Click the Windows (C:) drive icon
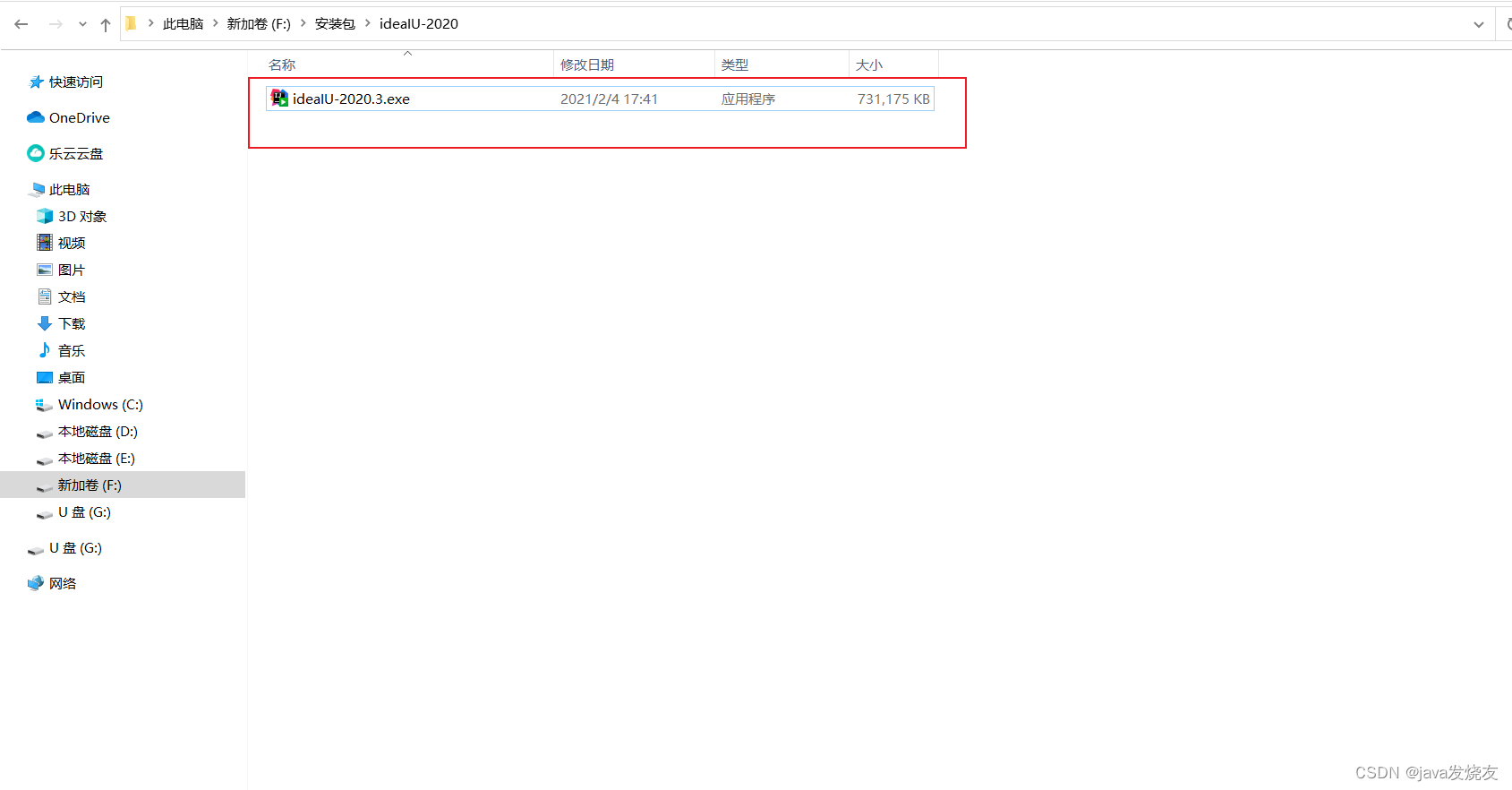 [44, 405]
